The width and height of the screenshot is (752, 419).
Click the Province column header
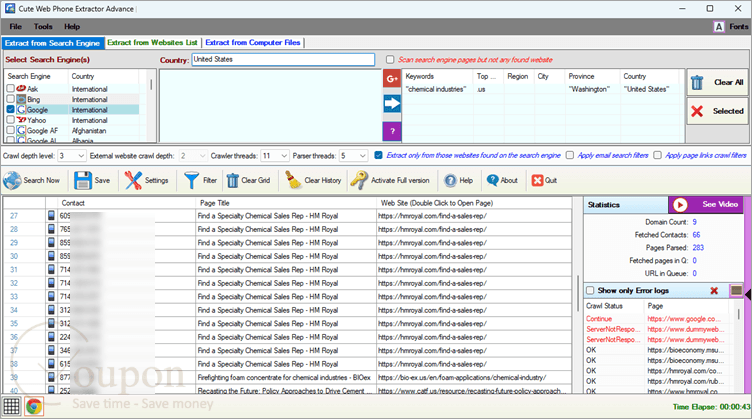coord(592,76)
